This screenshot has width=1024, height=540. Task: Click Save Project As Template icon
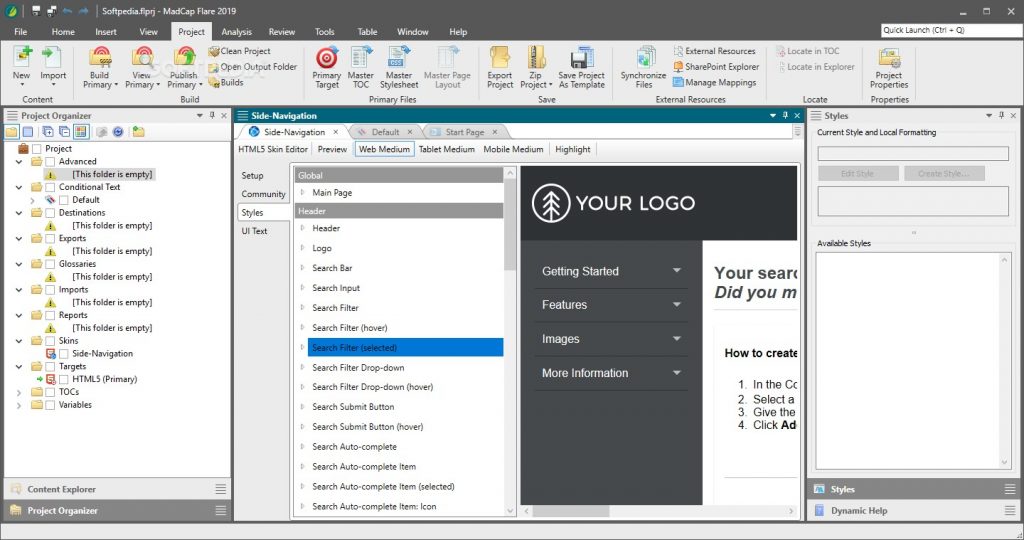click(x=581, y=58)
